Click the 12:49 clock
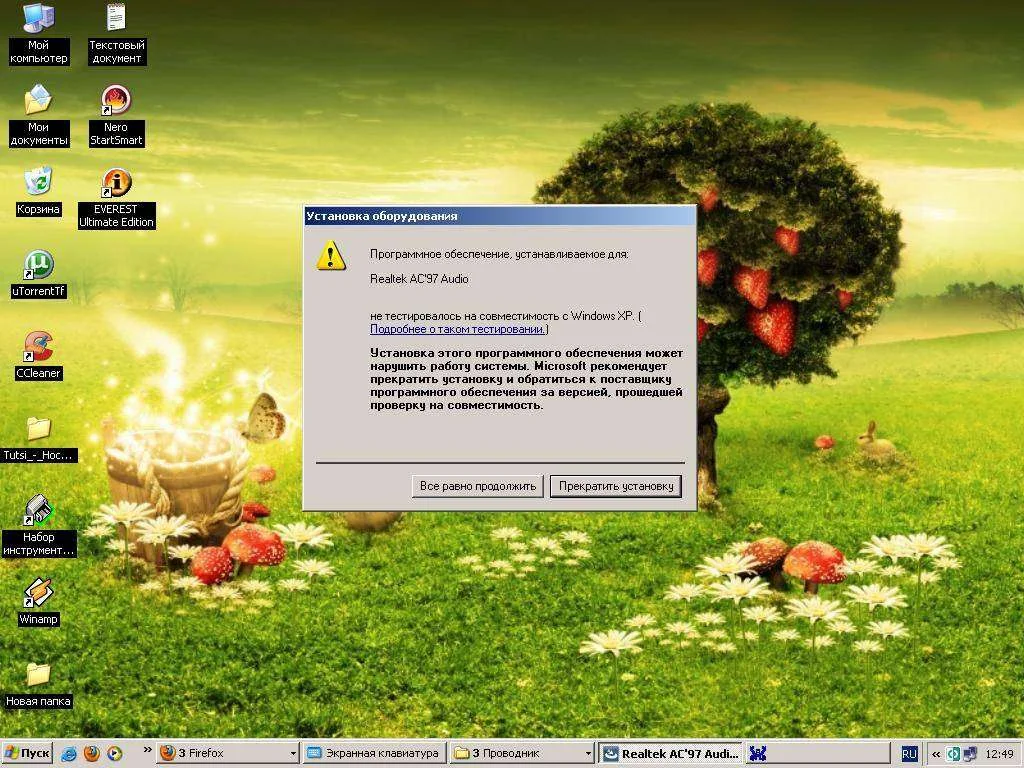 (999, 754)
